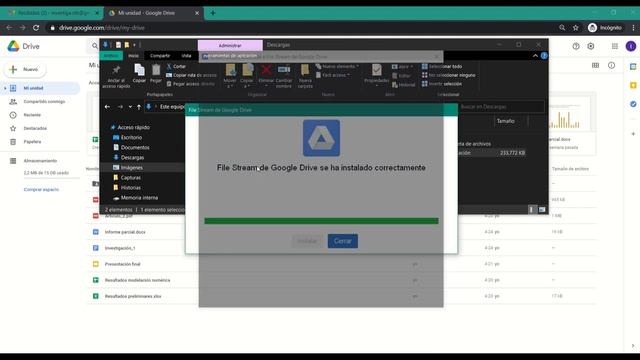Expand the Mi unidad tree arrow
Screen dimensions: 640x360
5,88
